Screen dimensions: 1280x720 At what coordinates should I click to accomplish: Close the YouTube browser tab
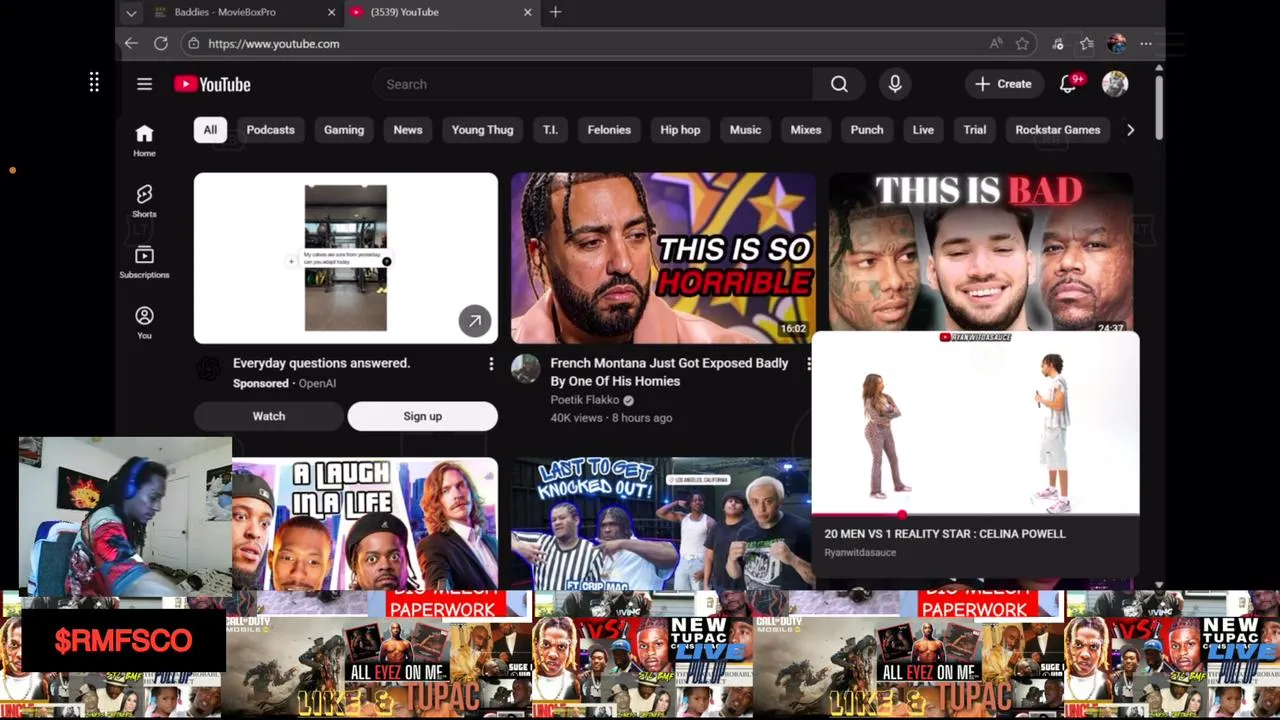pyautogui.click(x=527, y=12)
